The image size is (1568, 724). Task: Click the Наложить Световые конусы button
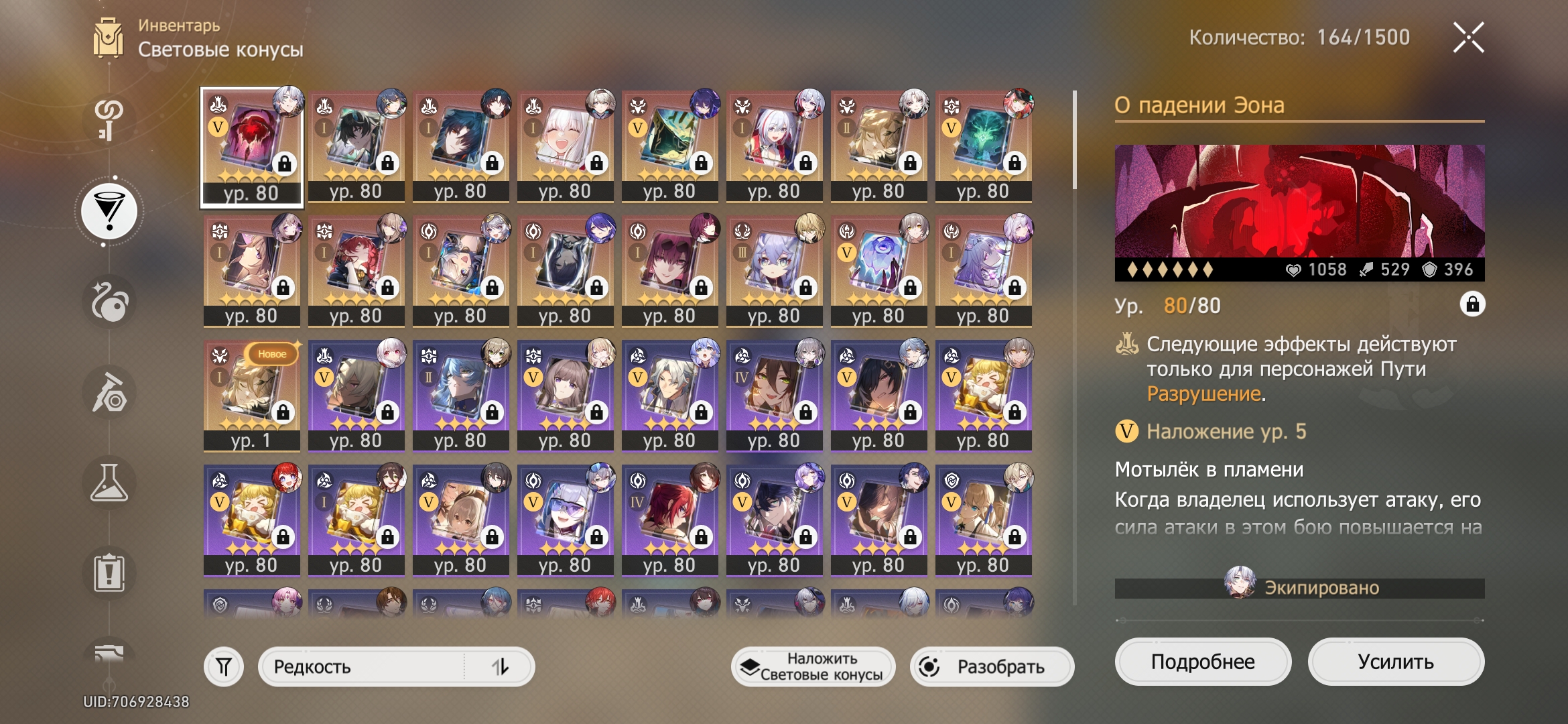[813, 666]
